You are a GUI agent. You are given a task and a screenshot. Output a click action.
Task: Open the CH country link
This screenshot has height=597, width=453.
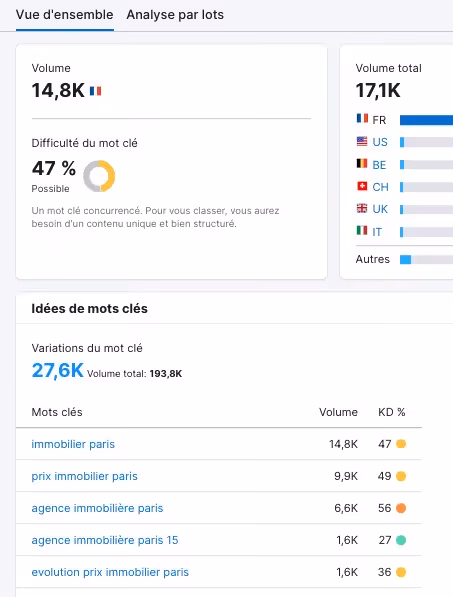380,187
